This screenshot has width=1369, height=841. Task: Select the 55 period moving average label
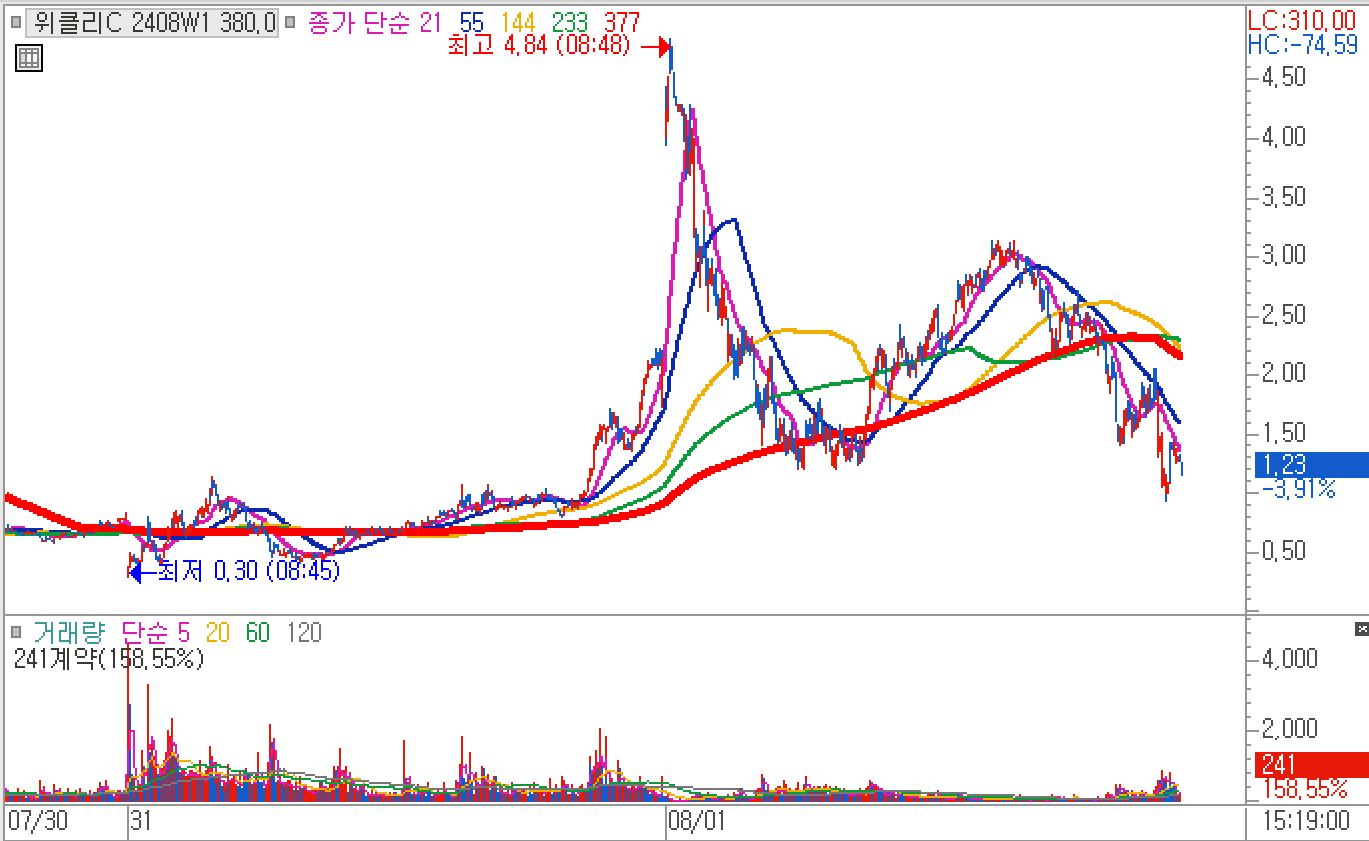[x=473, y=22]
